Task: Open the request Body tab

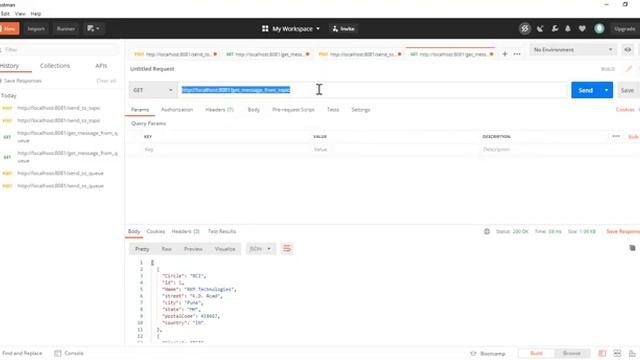Action: [x=253, y=110]
